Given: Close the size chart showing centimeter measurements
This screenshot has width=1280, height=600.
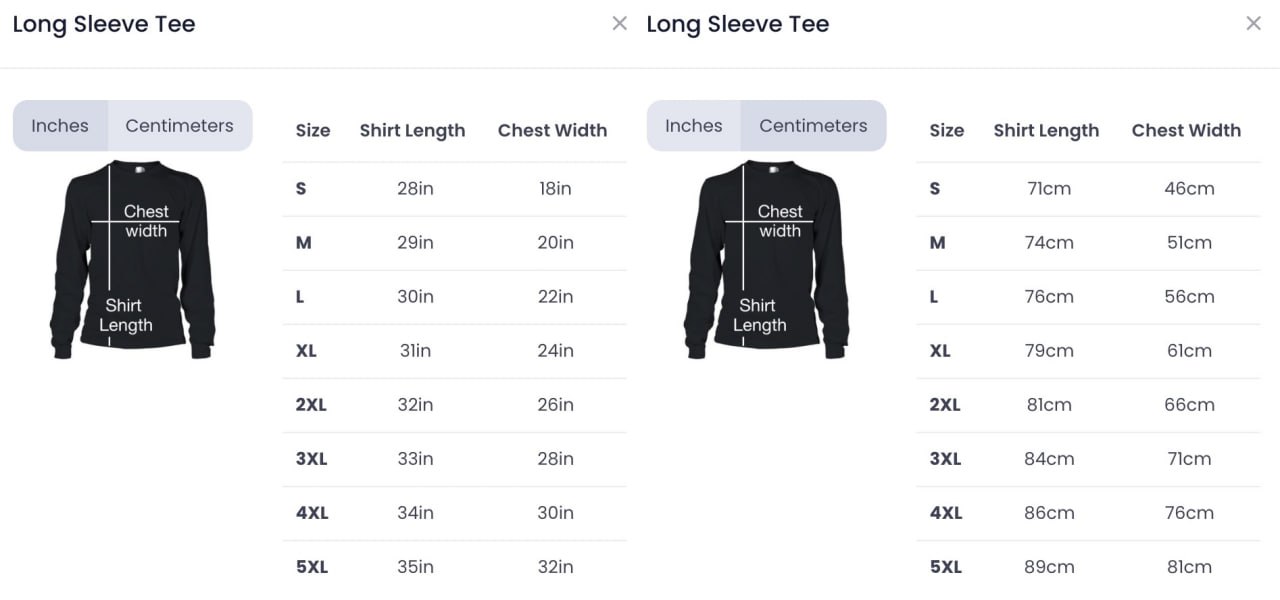Looking at the screenshot, I should pos(1253,24).
